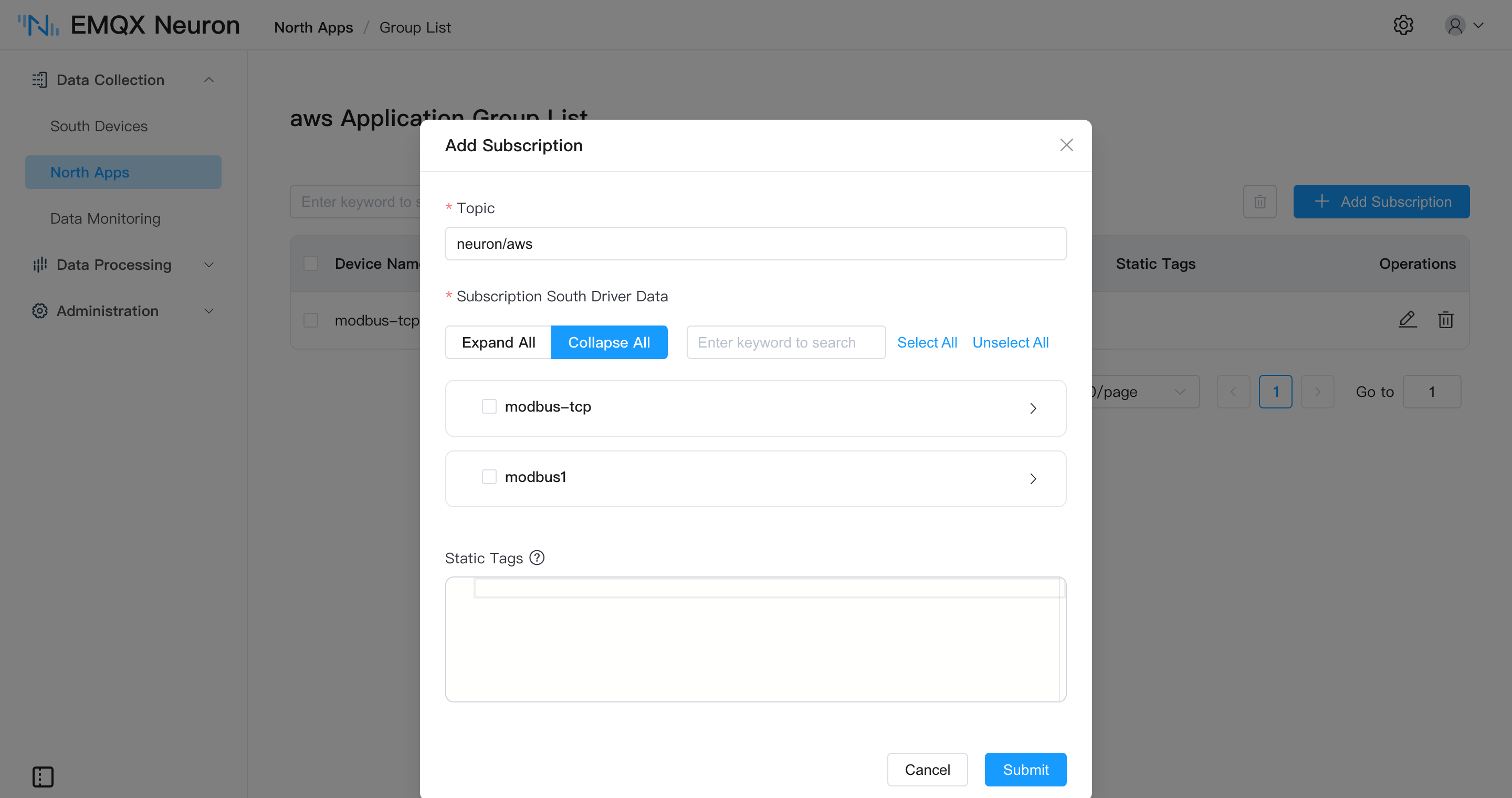The image size is (1512, 798).
Task: Expand the Administration menu
Action: pos(209,311)
